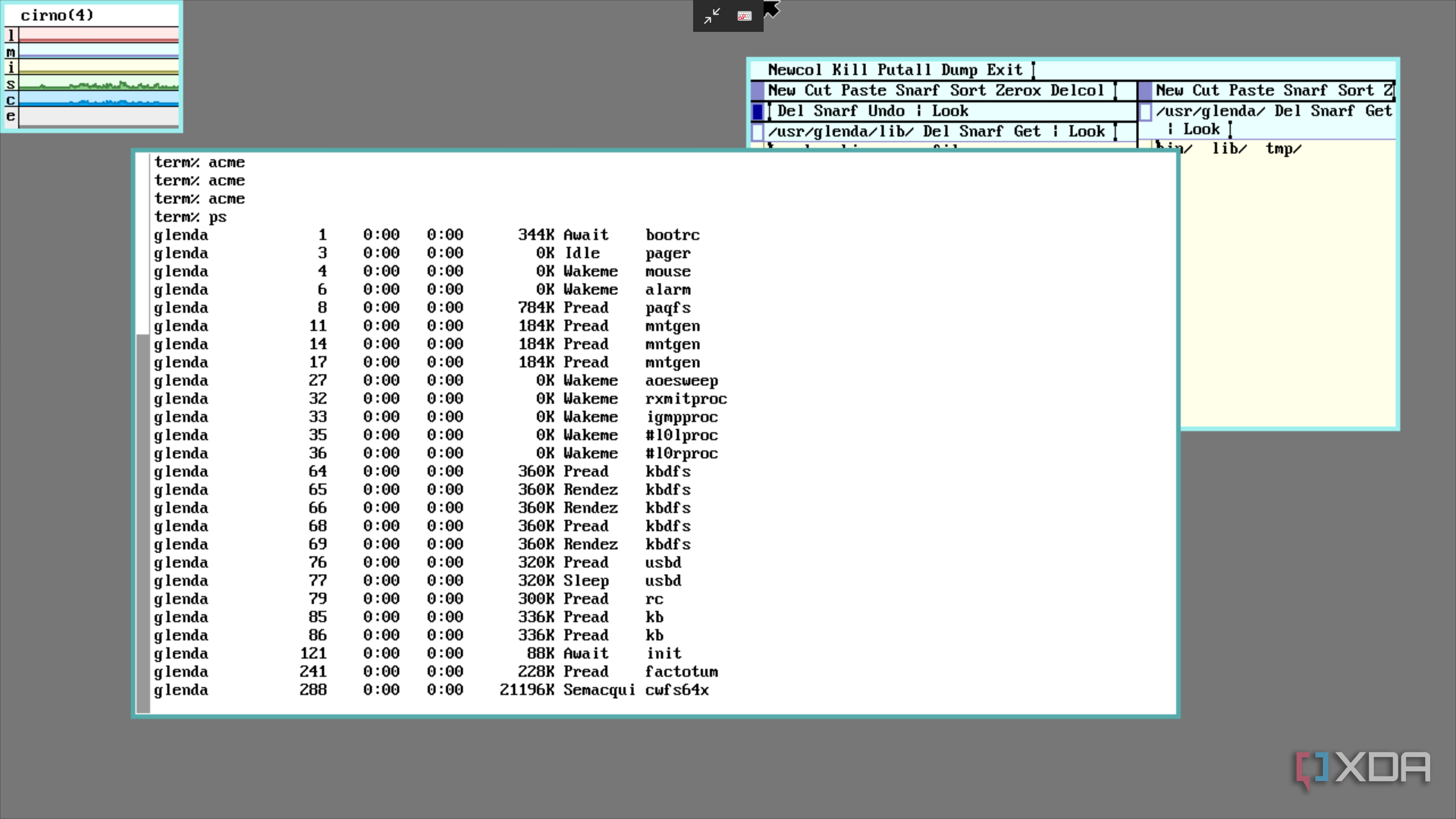Click Newcol in acme top tag
The image size is (1456, 819).
[x=795, y=70]
